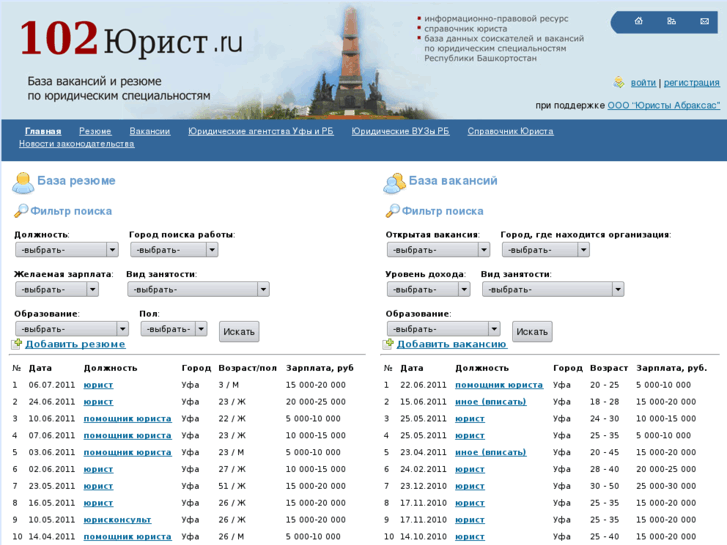Open vacancy иное (вписать) dated 15.06.2011

tap(491, 402)
